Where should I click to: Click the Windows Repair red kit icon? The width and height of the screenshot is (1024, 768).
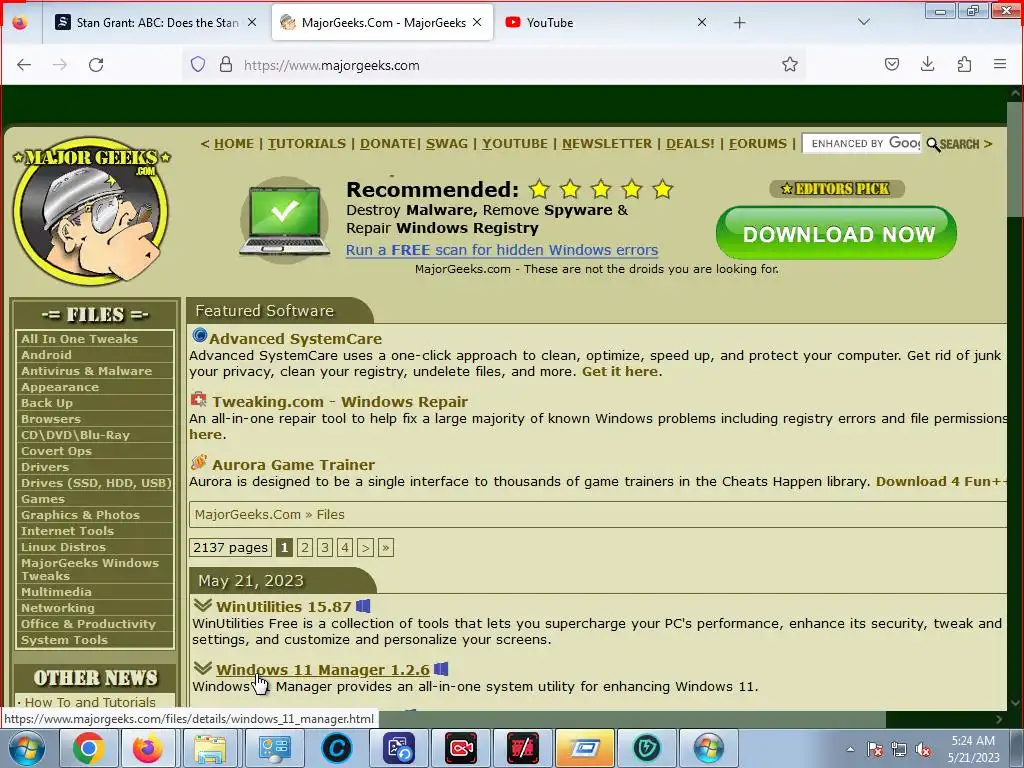pyautogui.click(x=199, y=399)
